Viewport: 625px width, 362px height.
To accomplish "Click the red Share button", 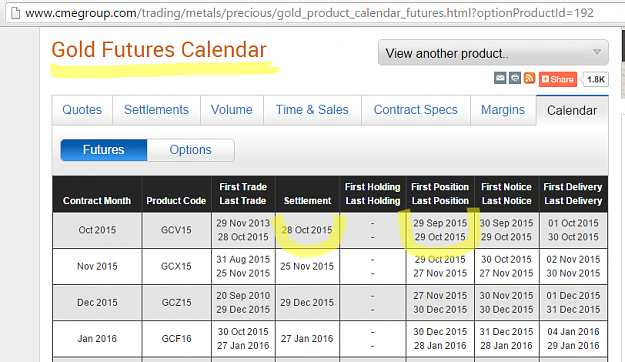I will [x=558, y=79].
